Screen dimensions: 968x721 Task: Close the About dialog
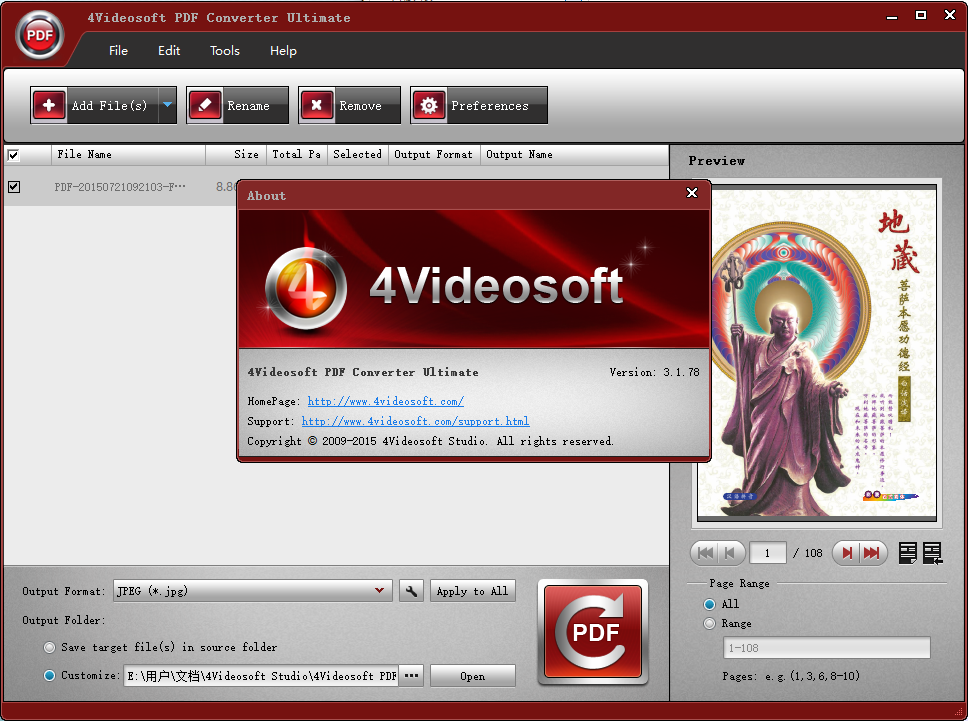pos(692,194)
